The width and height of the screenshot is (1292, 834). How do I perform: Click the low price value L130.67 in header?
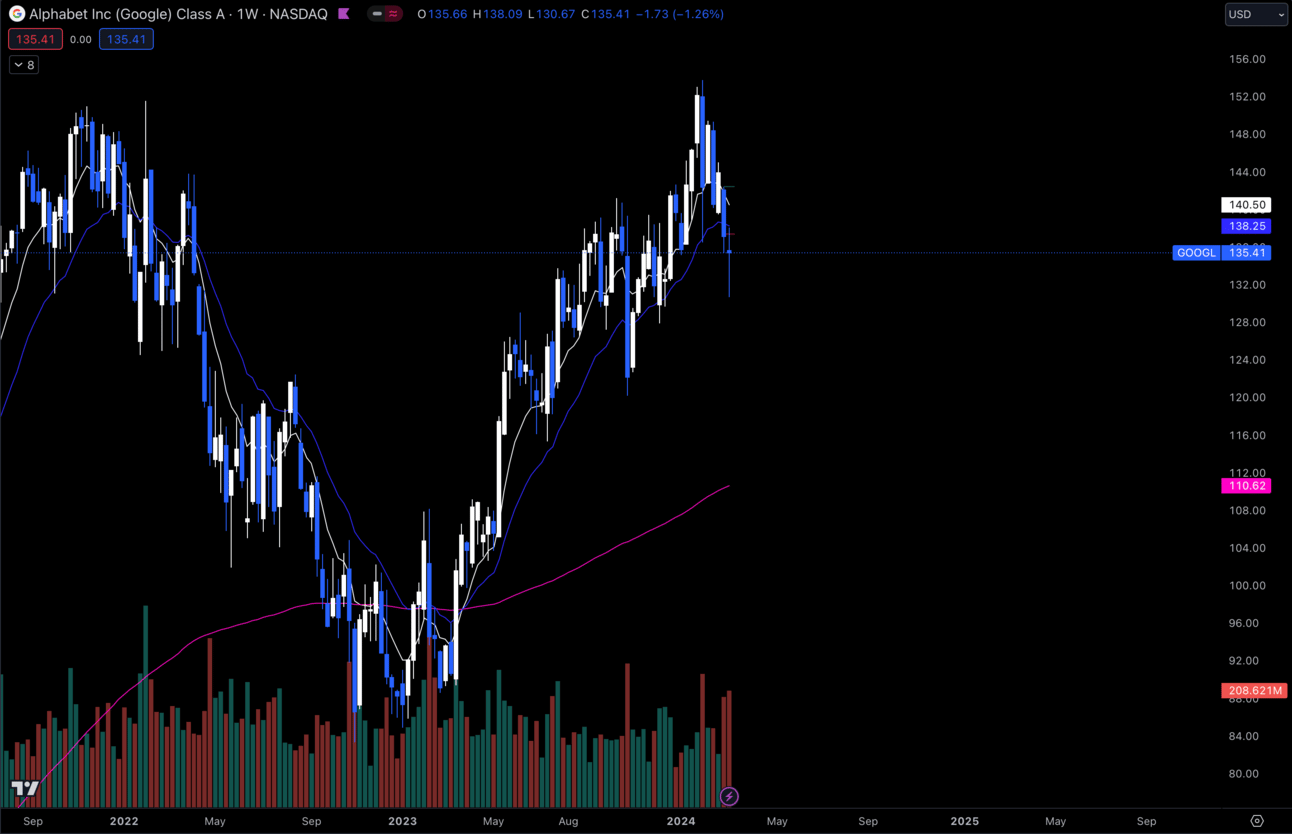(x=552, y=14)
